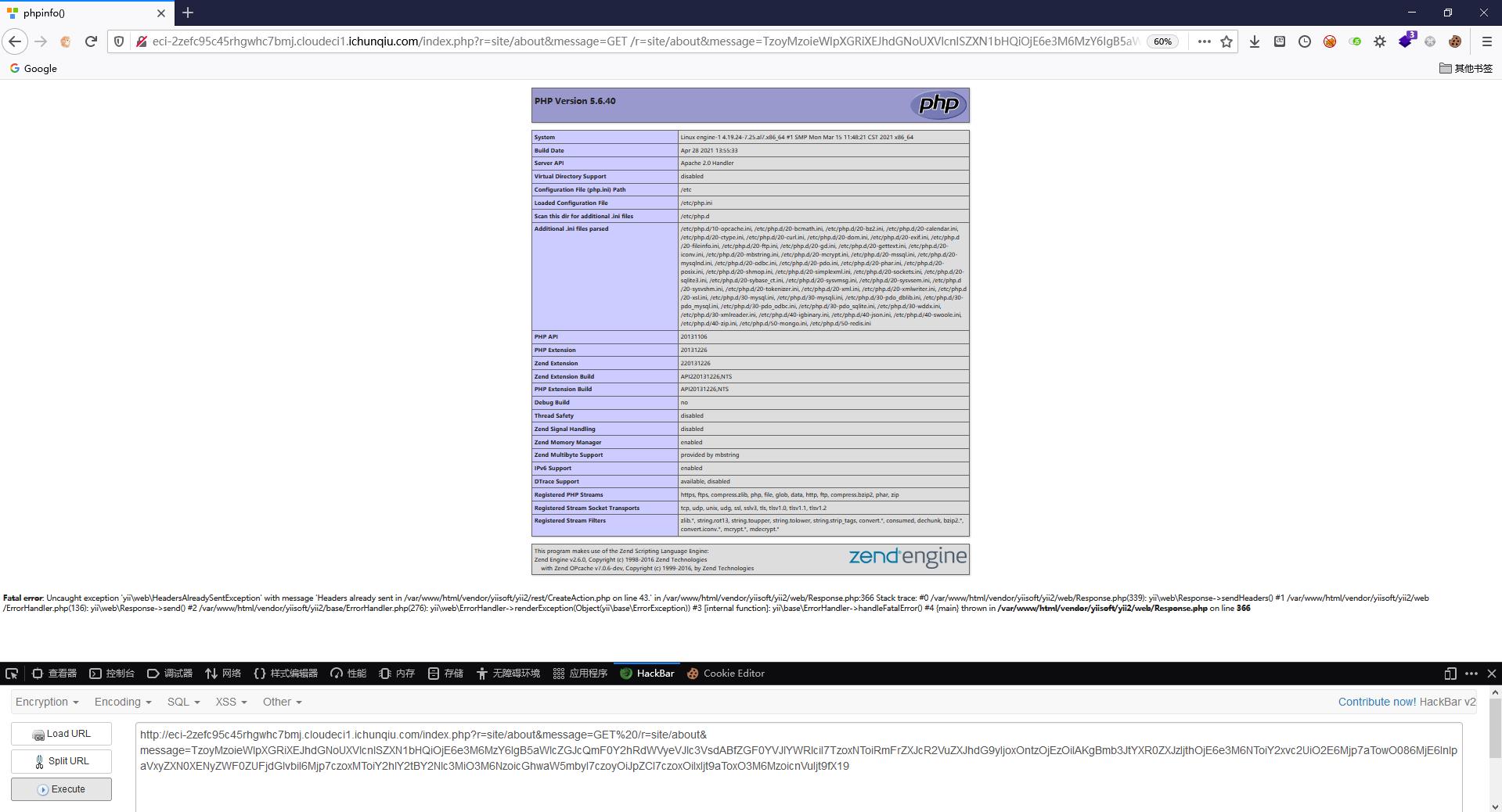Click the Loaded Configuration File label
1502x812 pixels.
coord(571,203)
